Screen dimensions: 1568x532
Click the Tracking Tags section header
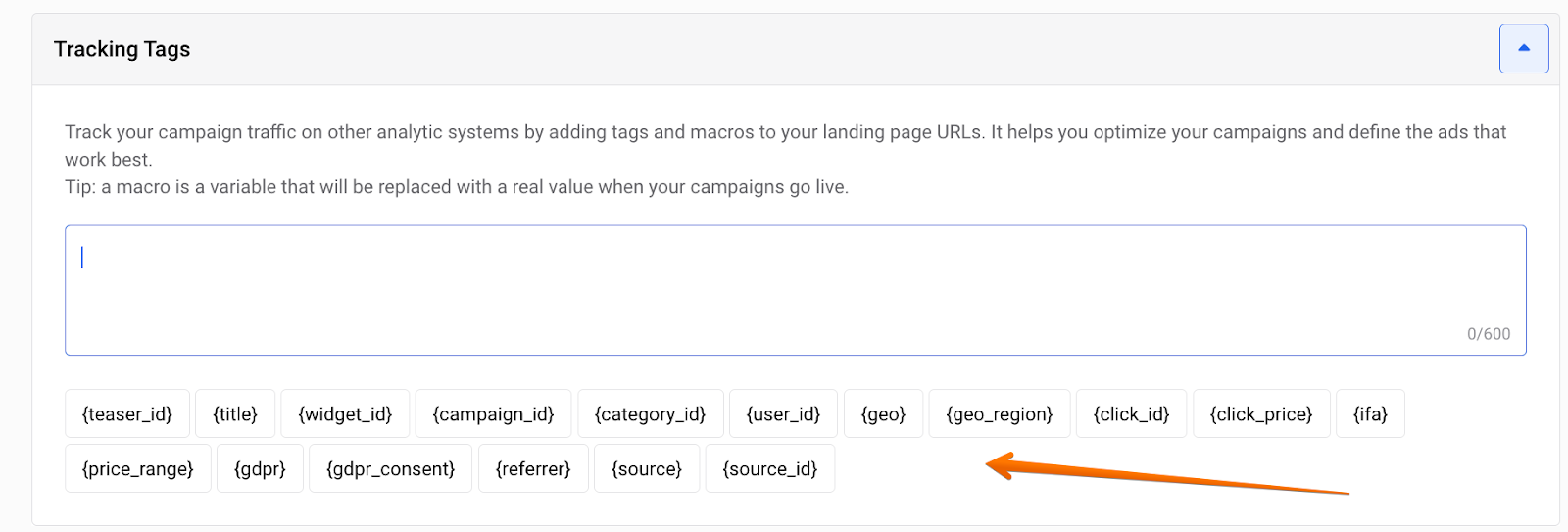(x=122, y=49)
